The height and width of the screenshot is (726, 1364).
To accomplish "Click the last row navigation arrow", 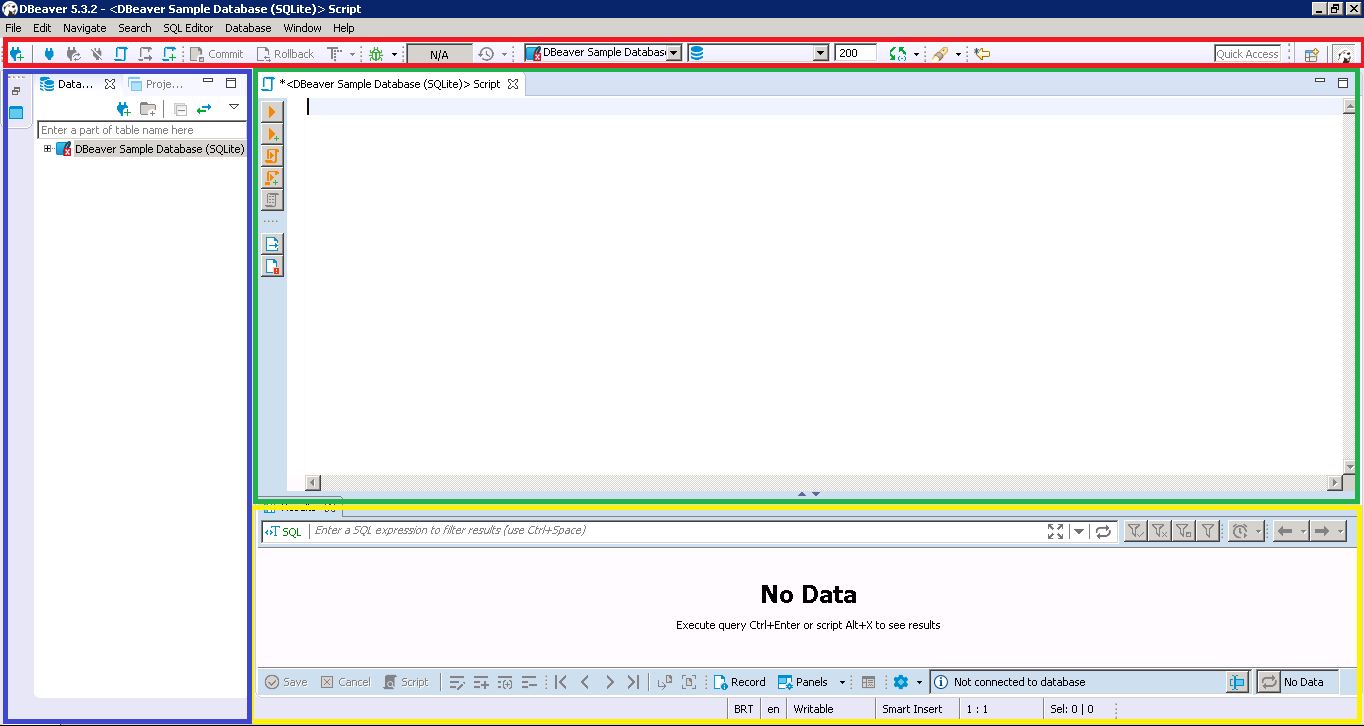I will click(633, 682).
